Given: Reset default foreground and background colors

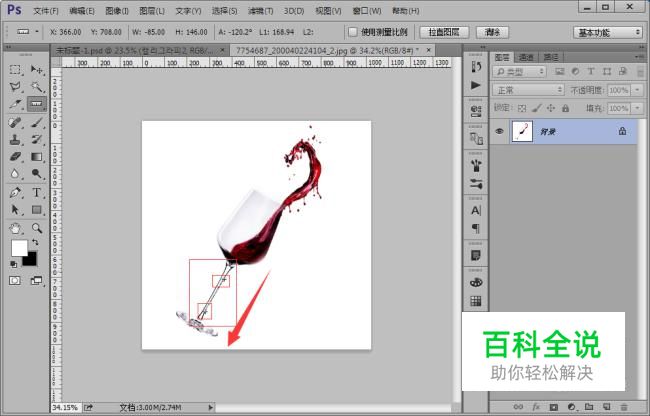Looking at the screenshot, I should (x=13, y=264).
